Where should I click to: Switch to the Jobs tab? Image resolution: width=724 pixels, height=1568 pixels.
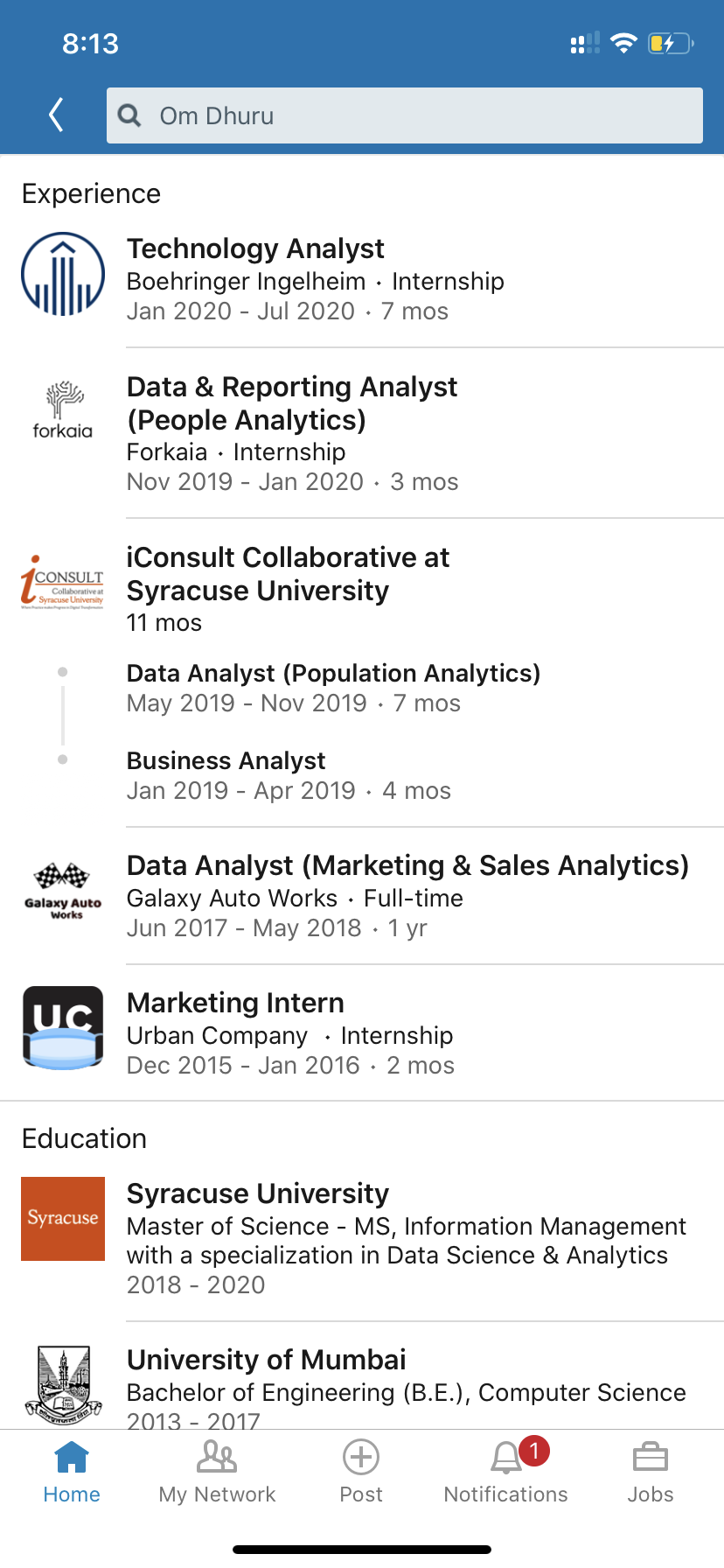651,1472
